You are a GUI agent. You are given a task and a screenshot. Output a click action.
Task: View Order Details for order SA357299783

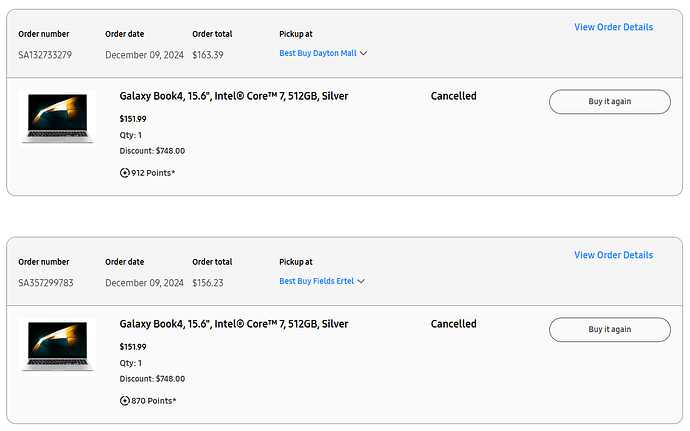point(613,255)
